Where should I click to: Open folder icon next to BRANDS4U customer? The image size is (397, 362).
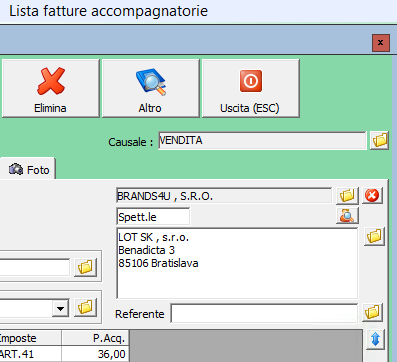347,195
